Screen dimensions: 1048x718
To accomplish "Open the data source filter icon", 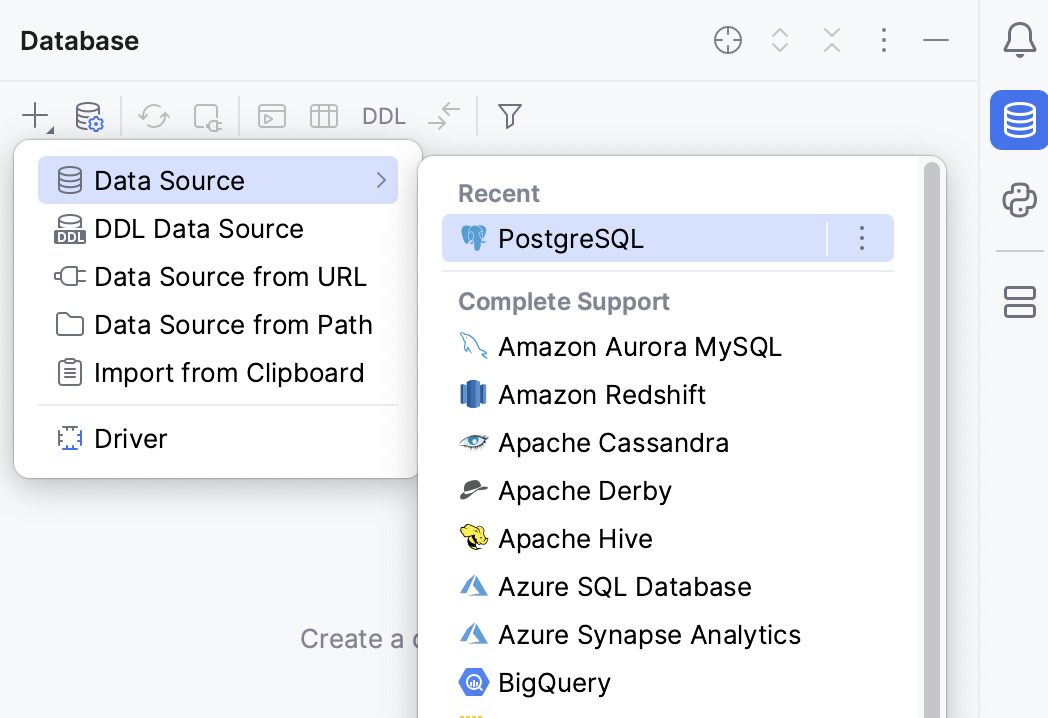I will (x=510, y=116).
